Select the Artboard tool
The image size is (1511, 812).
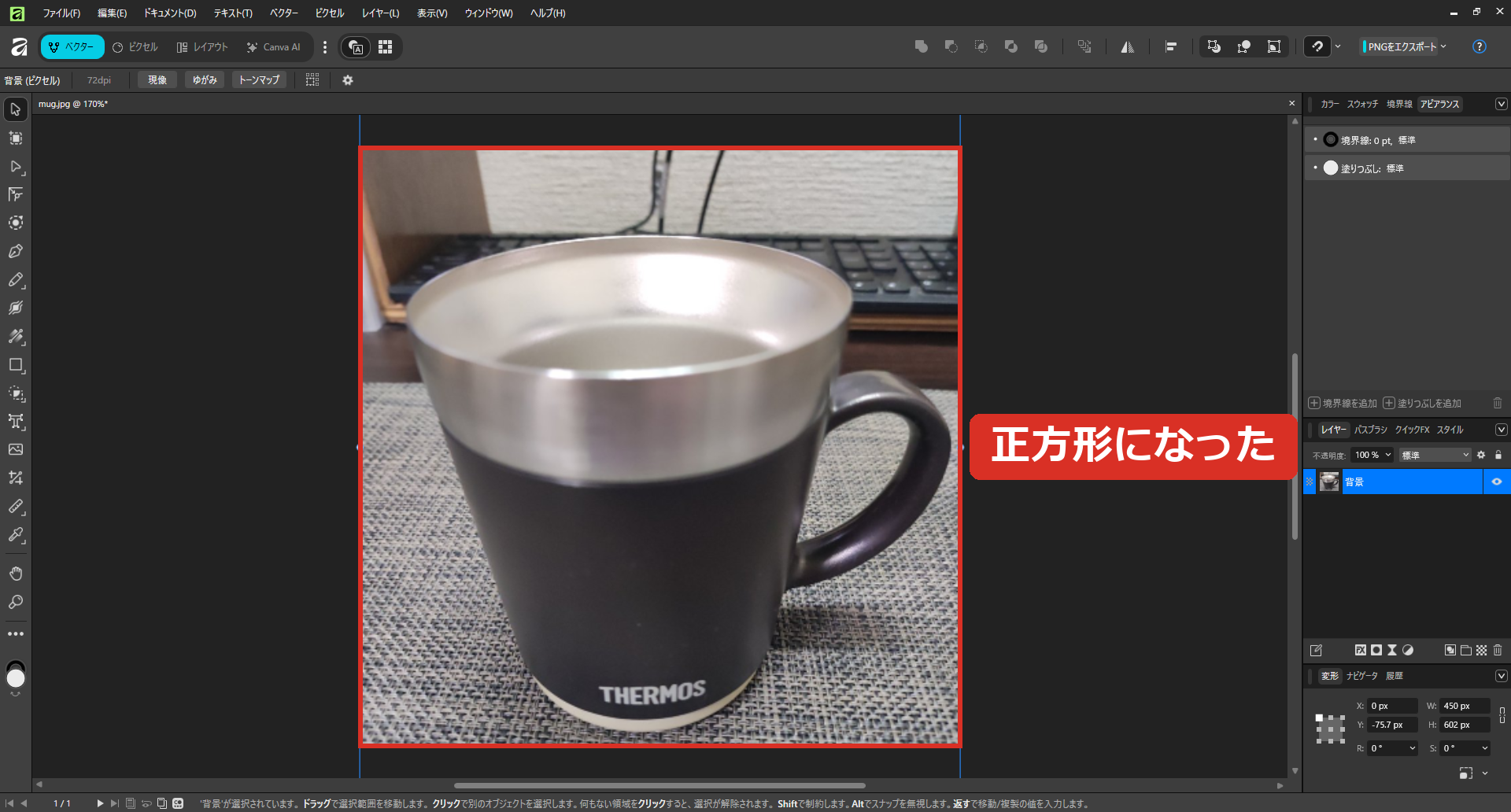pyautogui.click(x=16, y=138)
